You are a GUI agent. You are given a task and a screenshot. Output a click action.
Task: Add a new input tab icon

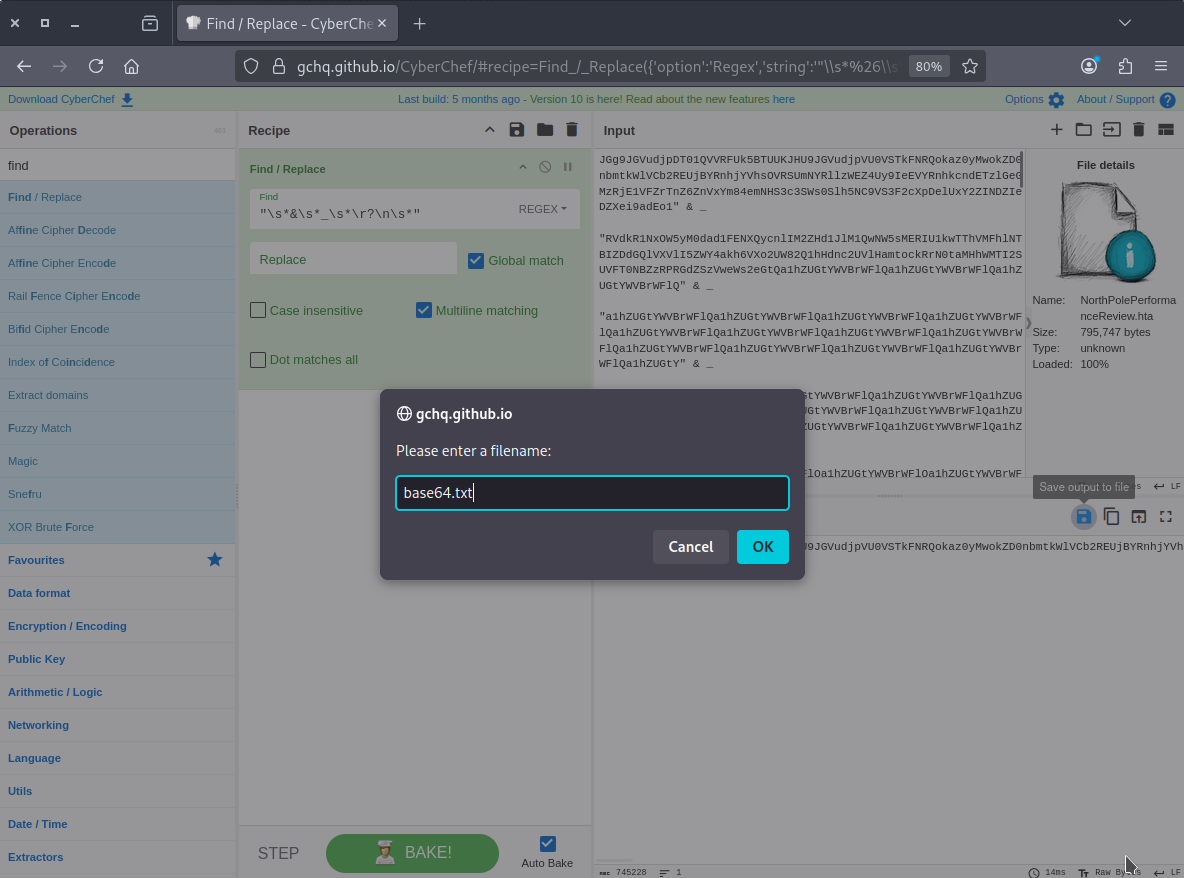click(1056, 130)
